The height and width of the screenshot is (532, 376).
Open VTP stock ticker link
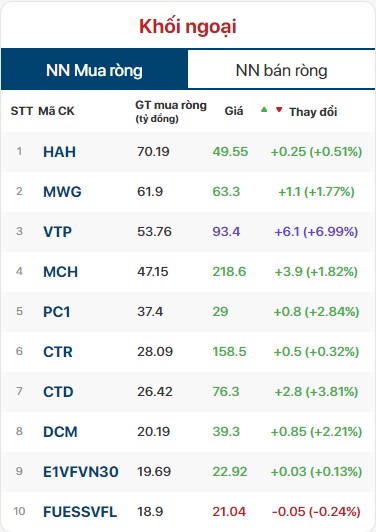pos(58,232)
